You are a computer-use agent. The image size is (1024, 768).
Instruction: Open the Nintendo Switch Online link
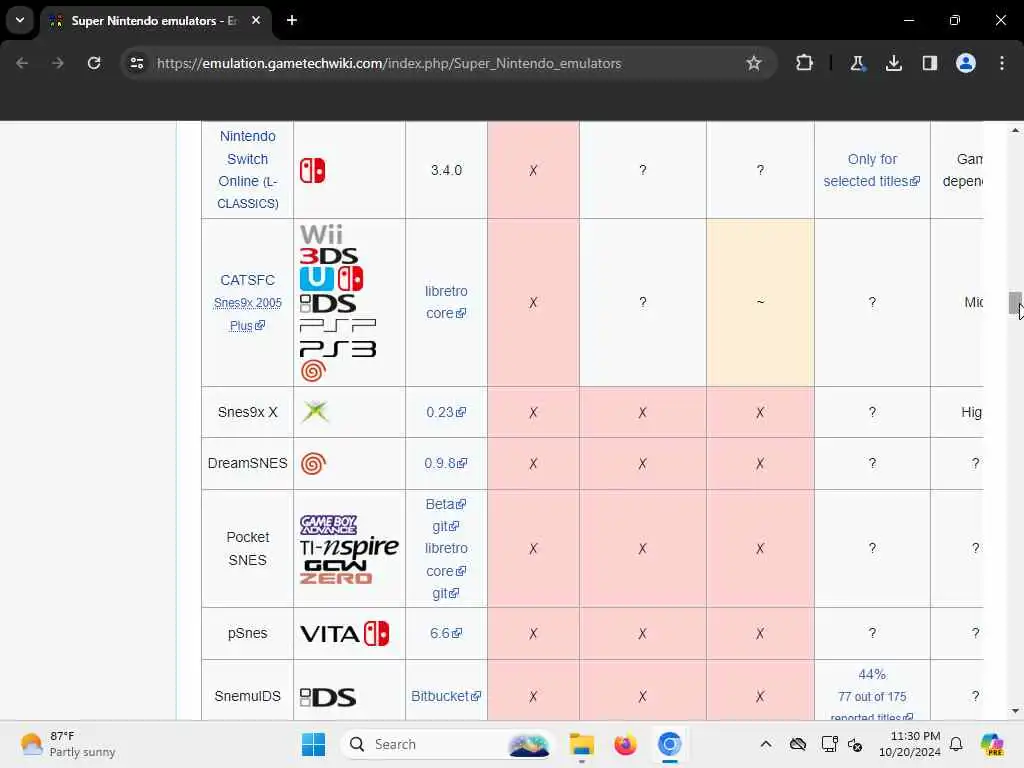coord(248,170)
